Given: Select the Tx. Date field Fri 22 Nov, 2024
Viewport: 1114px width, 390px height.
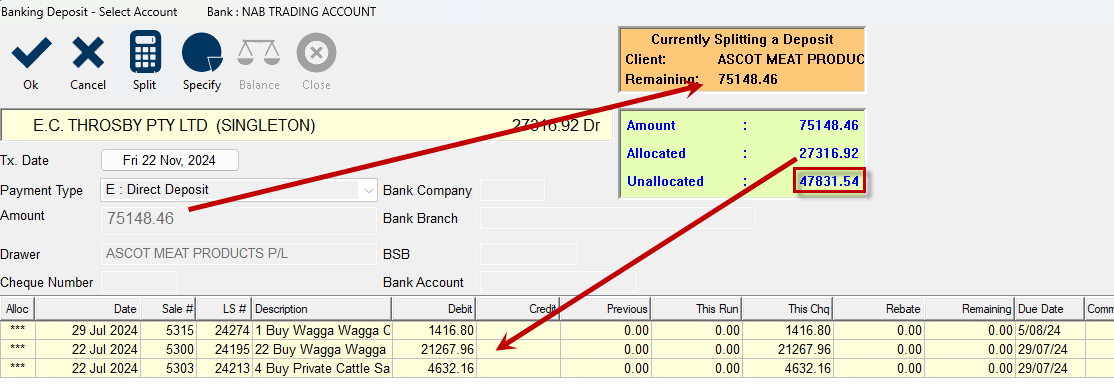Looking at the screenshot, I should [x=170, y=160].
